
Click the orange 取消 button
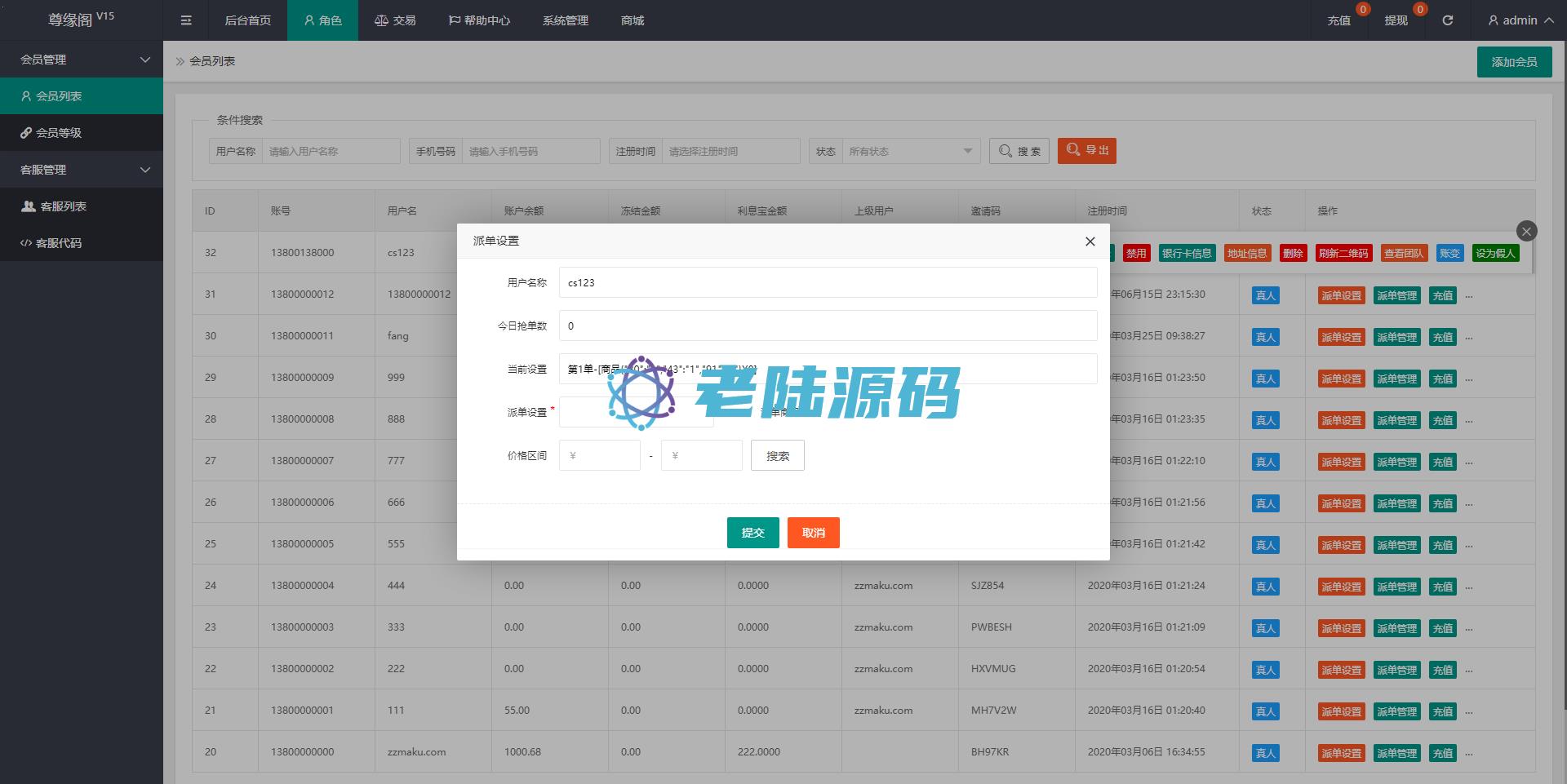point(813,533)
